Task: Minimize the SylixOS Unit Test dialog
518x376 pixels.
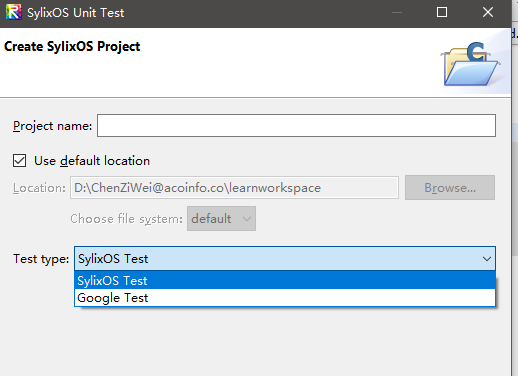Action: click(x=397, y=13)
